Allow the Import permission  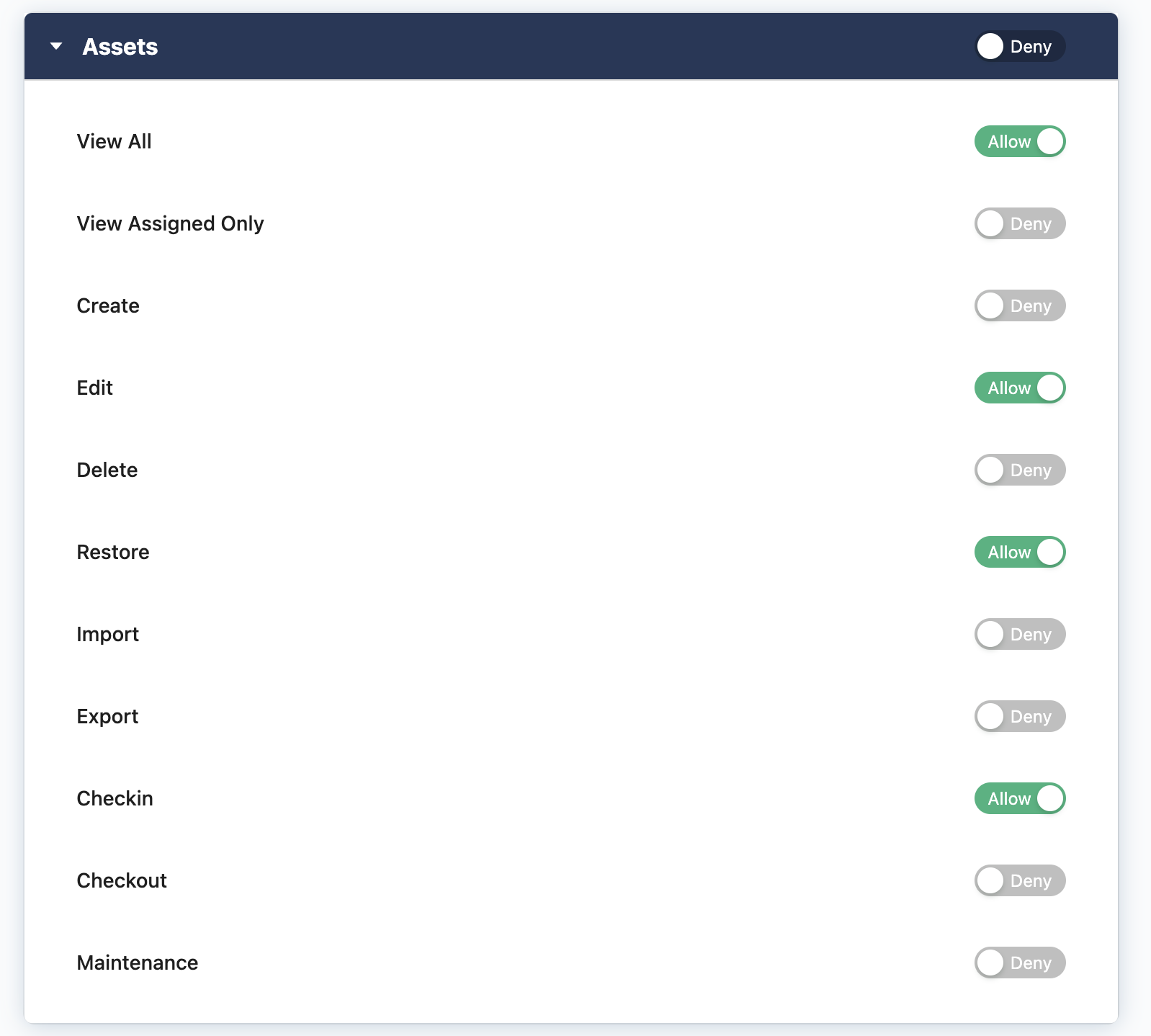1019,635
